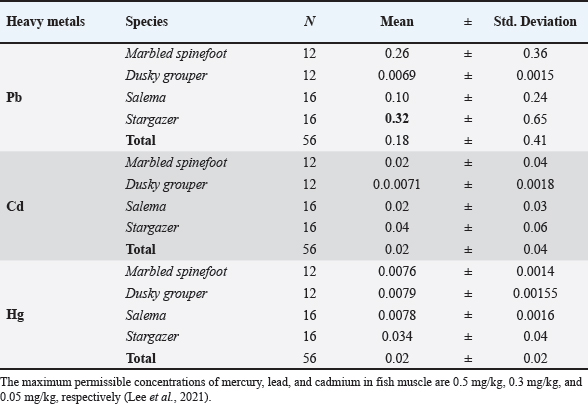Screen dimensions: 588x404
Task: Click Dusky grouper in the Hg group
Action: pos(166,293)
